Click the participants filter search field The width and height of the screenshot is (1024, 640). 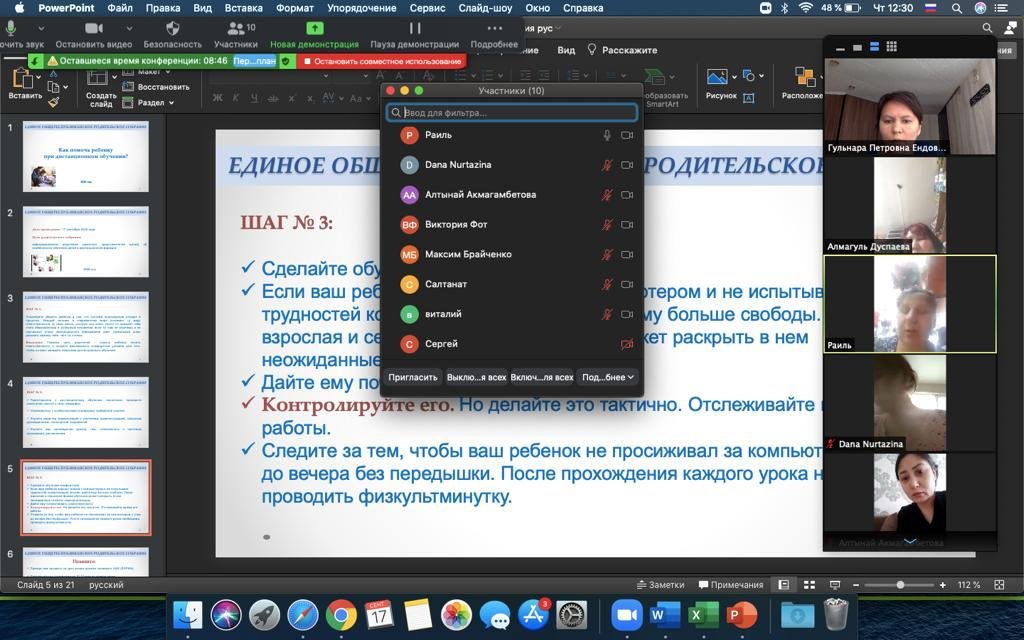512,113
